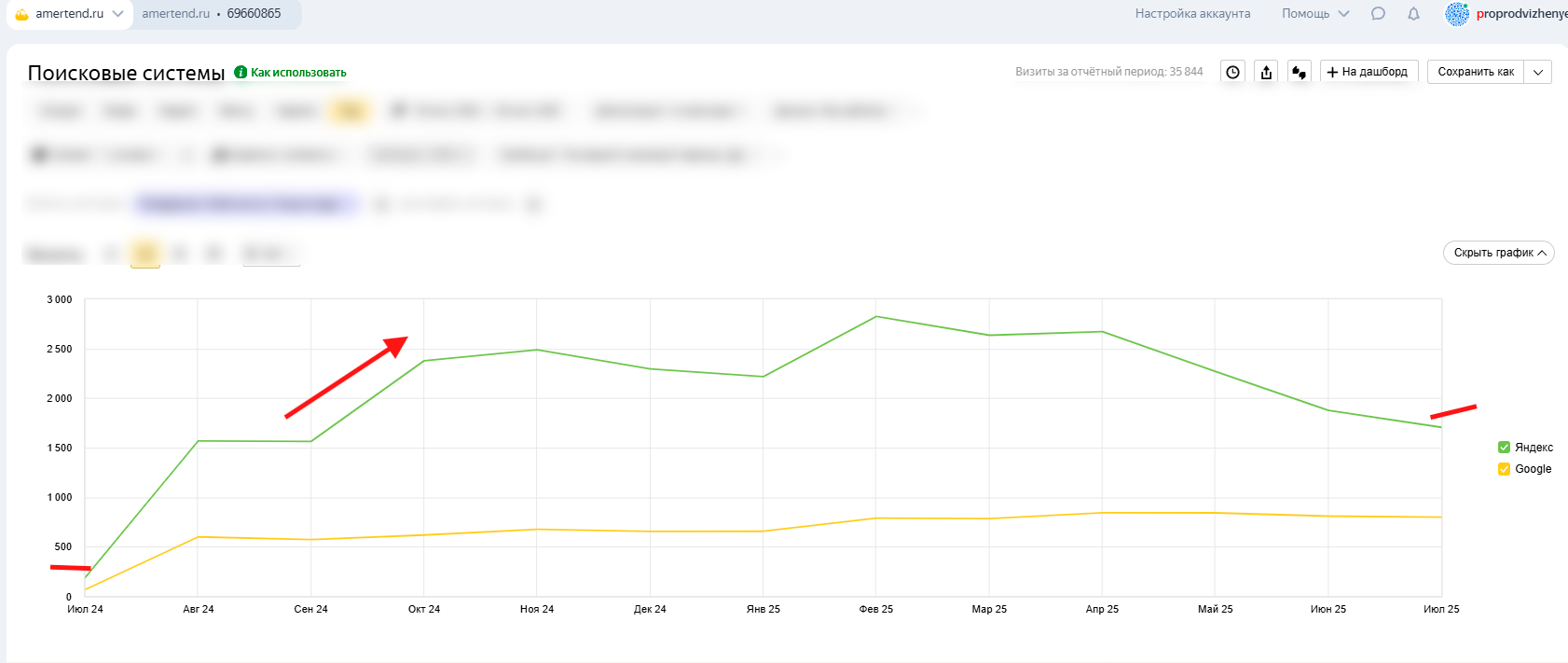Click Яндекс line peak at Фев 25

point(875,317)
